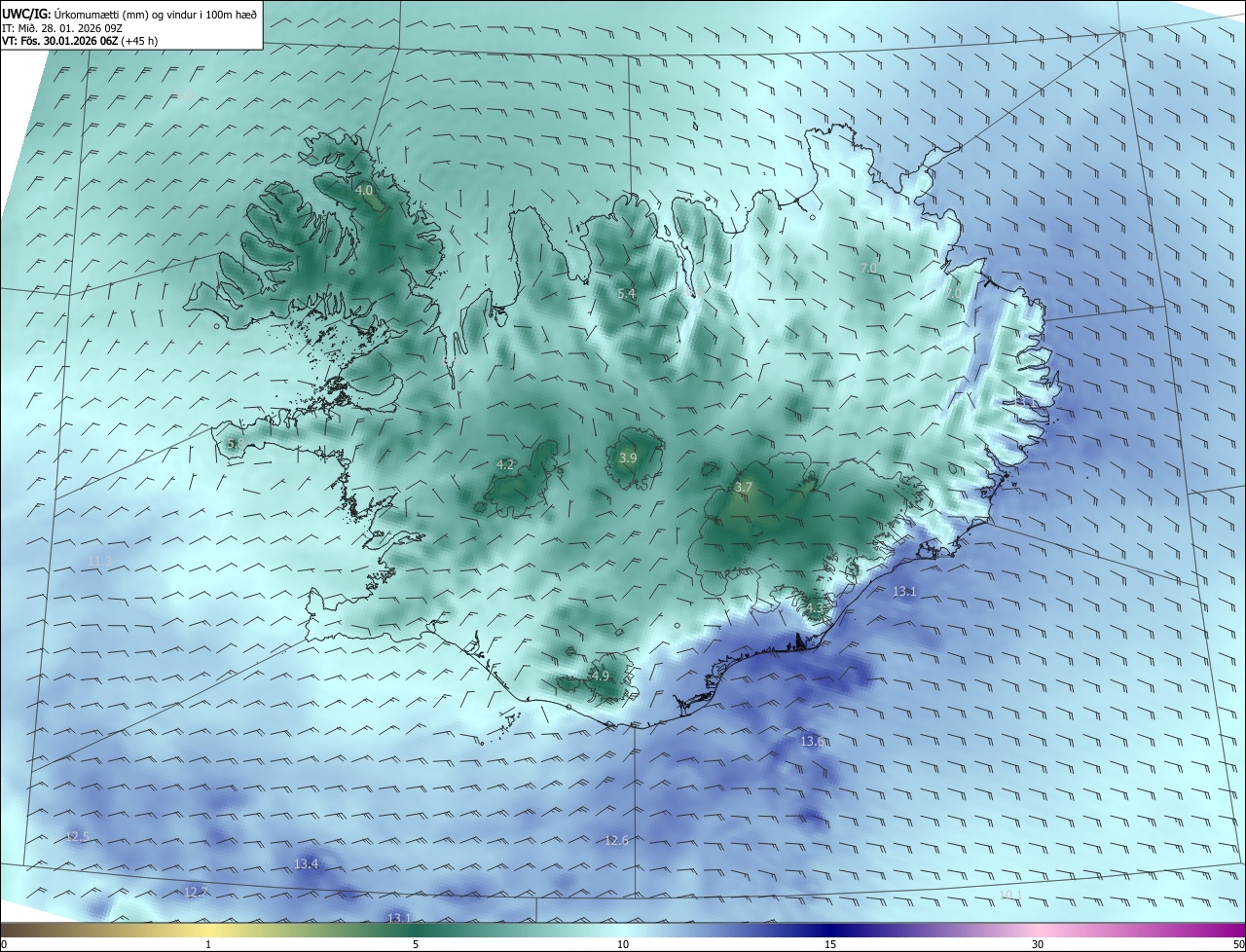
Task: Click the 10.1 value label over the sea
Action: [1010, 895]
